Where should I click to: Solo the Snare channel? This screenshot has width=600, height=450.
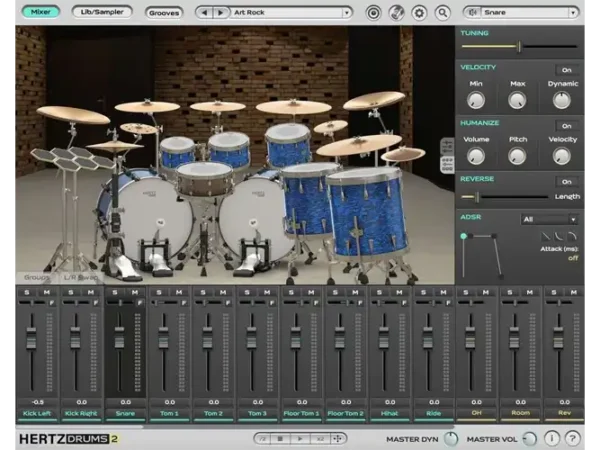coord(115,292)
